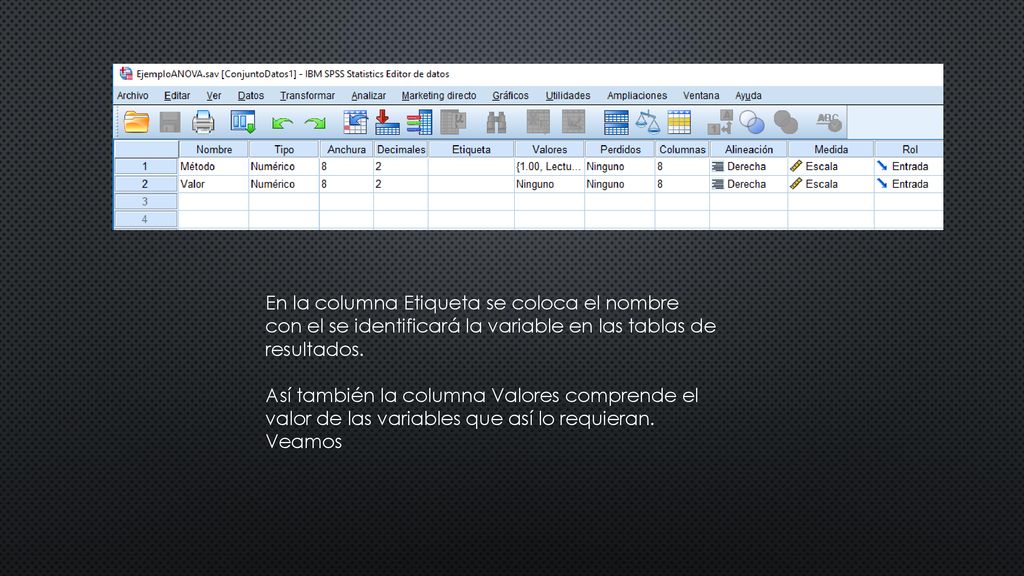Click the Open data document folder icon
The width and height of the screenshot is (1024, 576).
coord(136,122)
